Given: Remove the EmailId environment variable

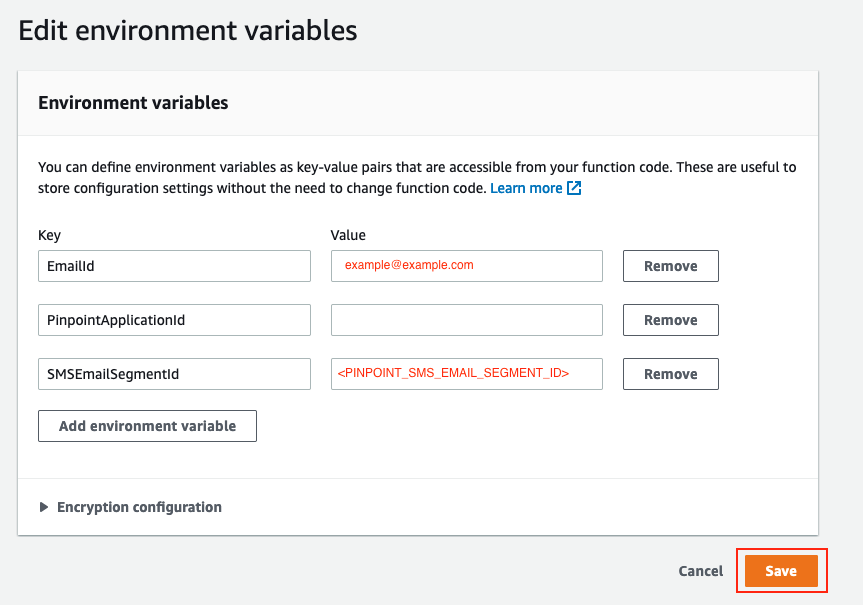Looking at the screenshot, I should [670, 265].
